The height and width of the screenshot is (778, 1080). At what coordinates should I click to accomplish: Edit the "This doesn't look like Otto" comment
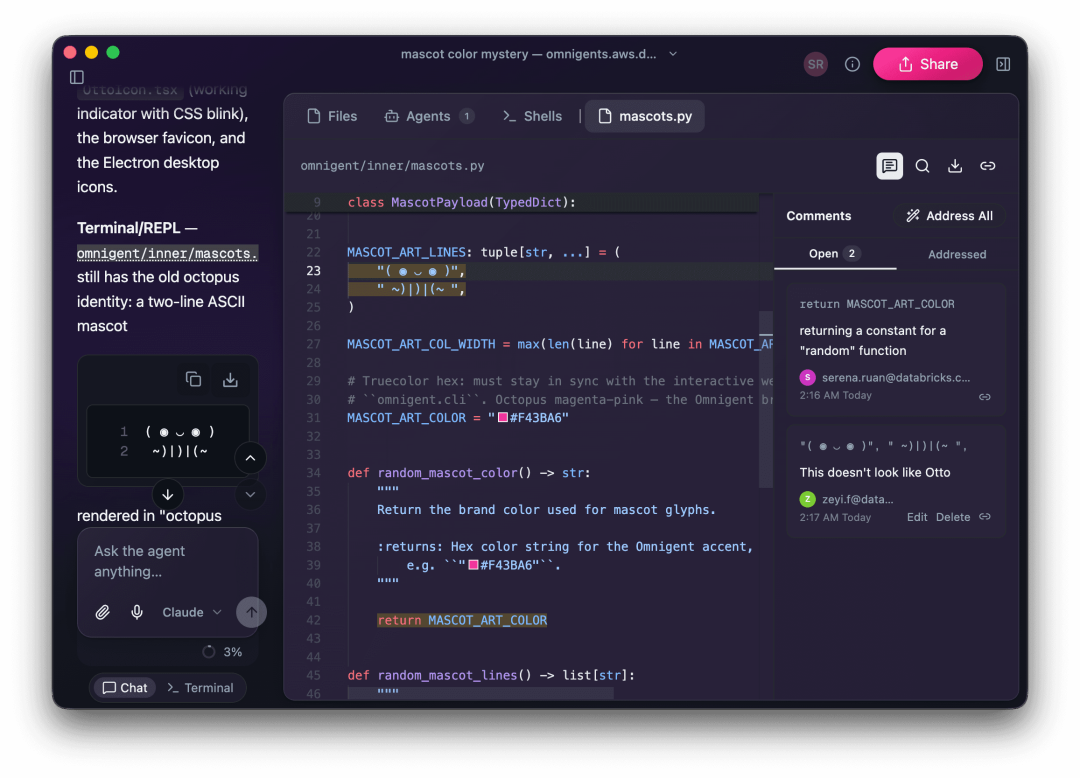click(917, 517)
